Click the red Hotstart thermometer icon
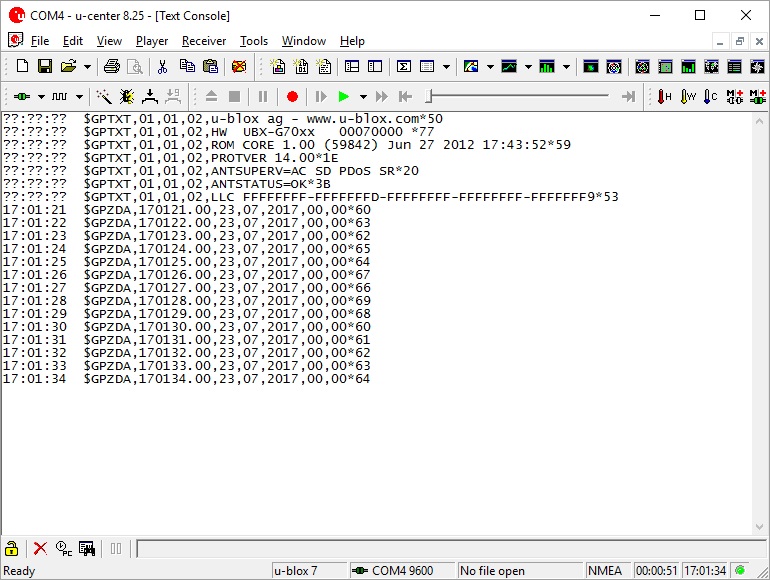This screenshot has width=770, height=580. click(665, 96)
